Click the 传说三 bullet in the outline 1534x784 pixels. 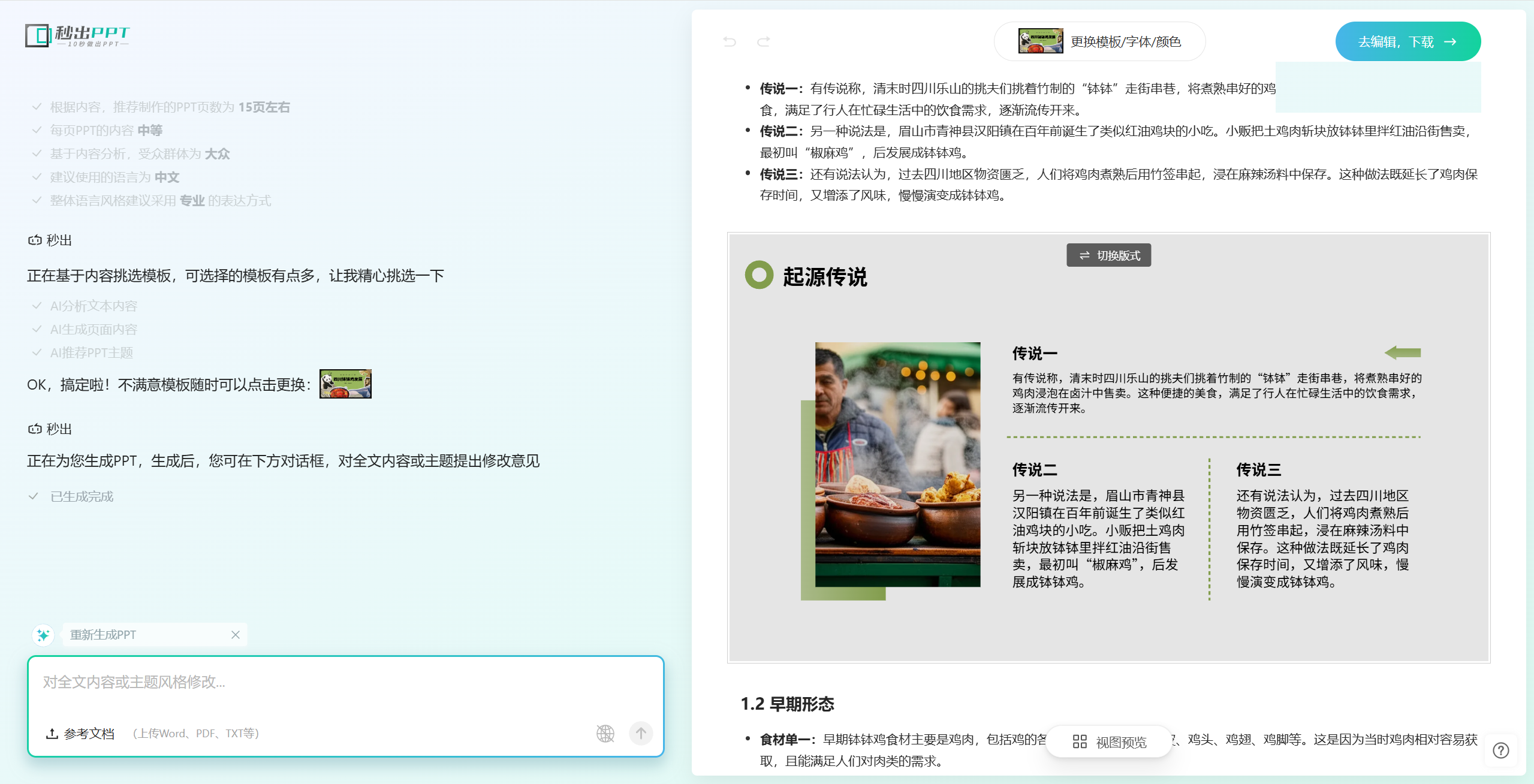pyautogui.click(x=1119, y=185)
